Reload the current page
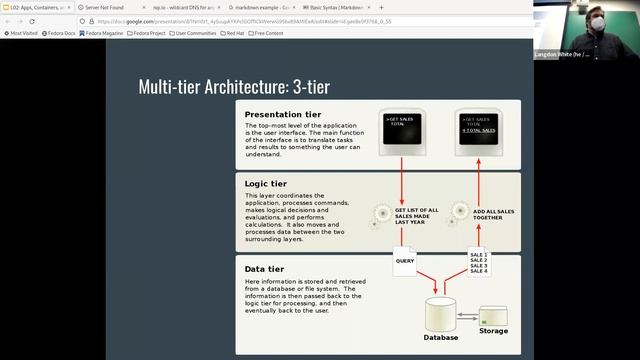This screenshot has height=360, width=640. 32,21
